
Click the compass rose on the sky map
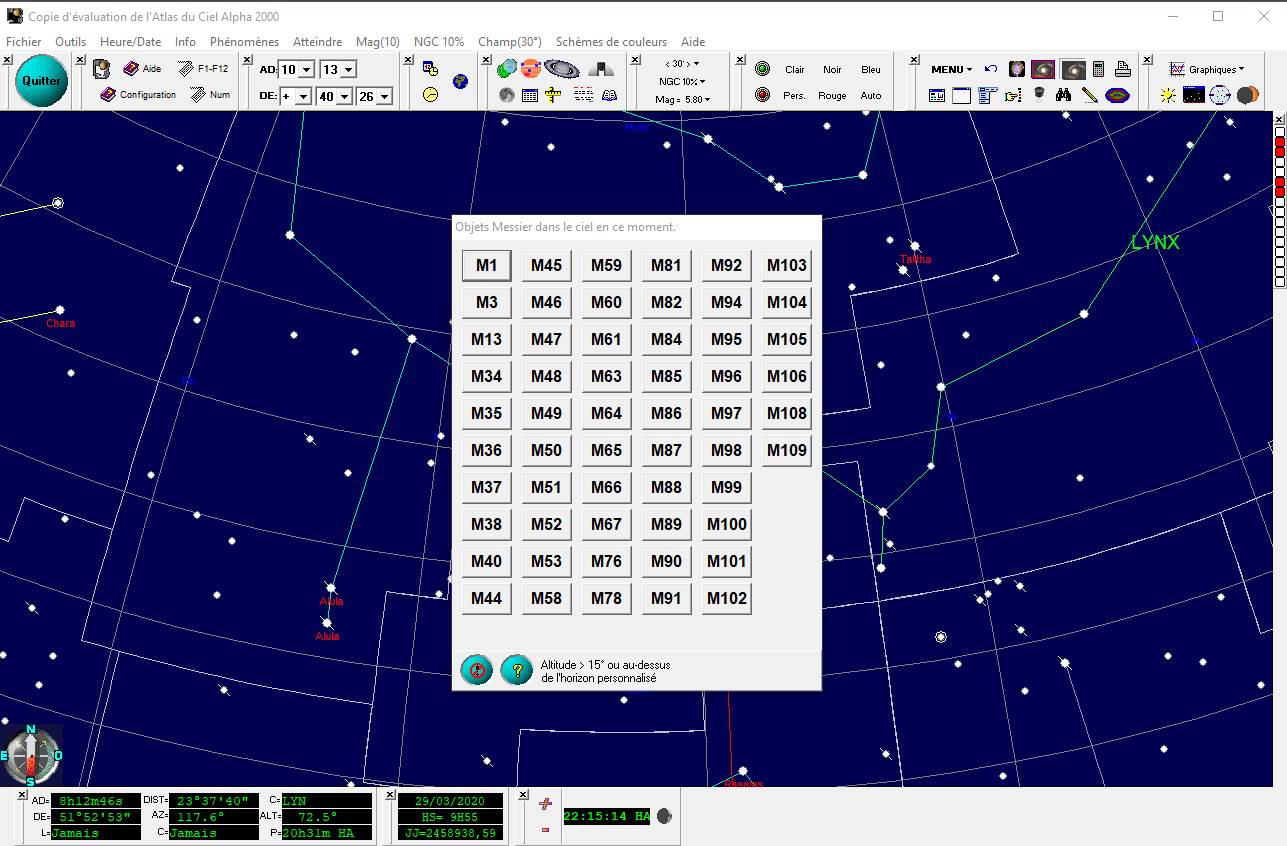[x=32, y=755]
